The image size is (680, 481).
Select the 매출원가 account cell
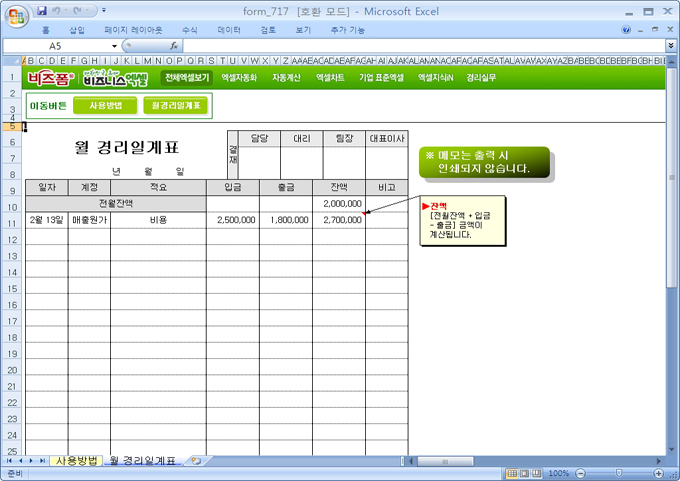tap(89, 220)
